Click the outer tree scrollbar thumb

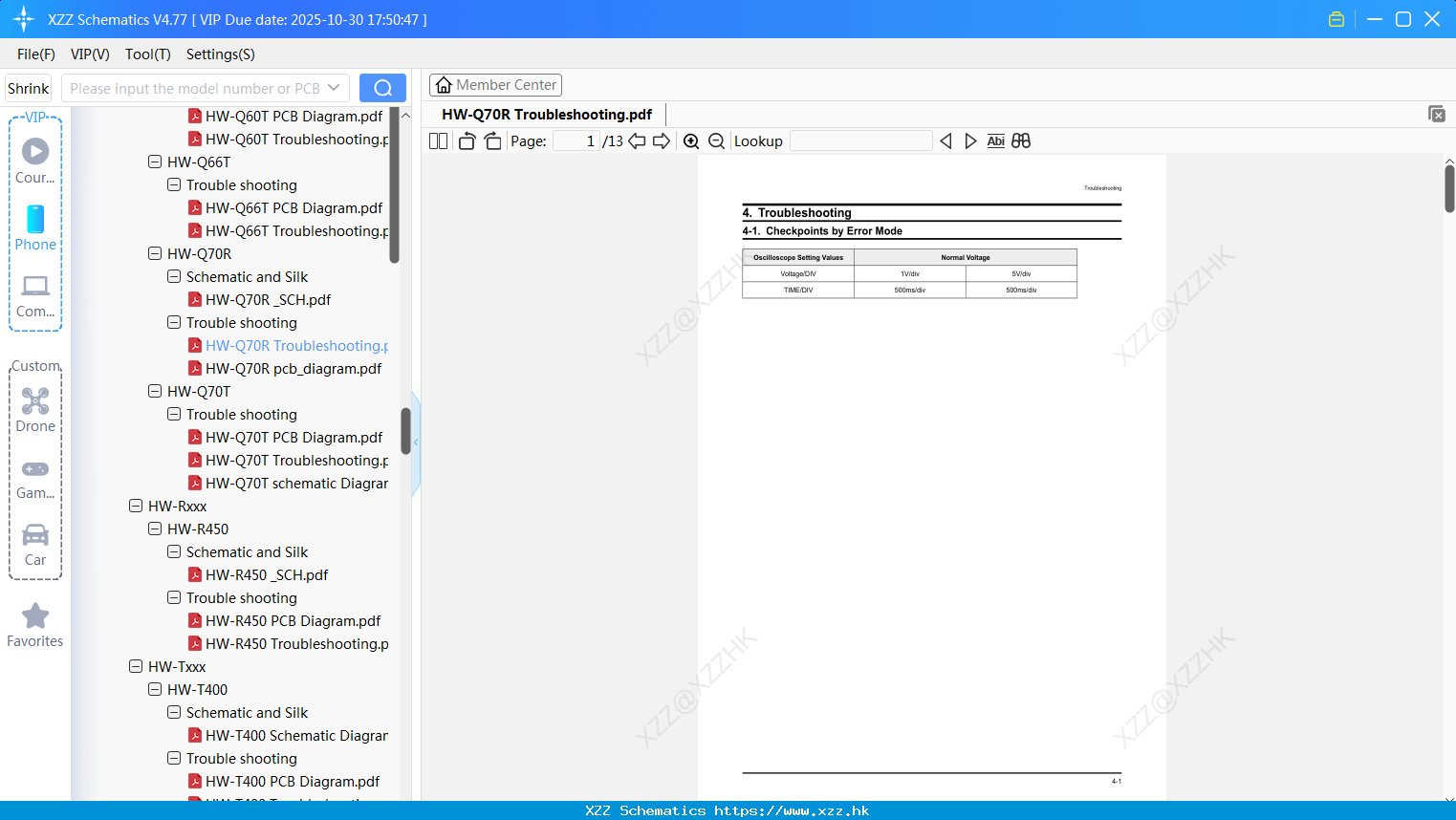coord(405,431)
